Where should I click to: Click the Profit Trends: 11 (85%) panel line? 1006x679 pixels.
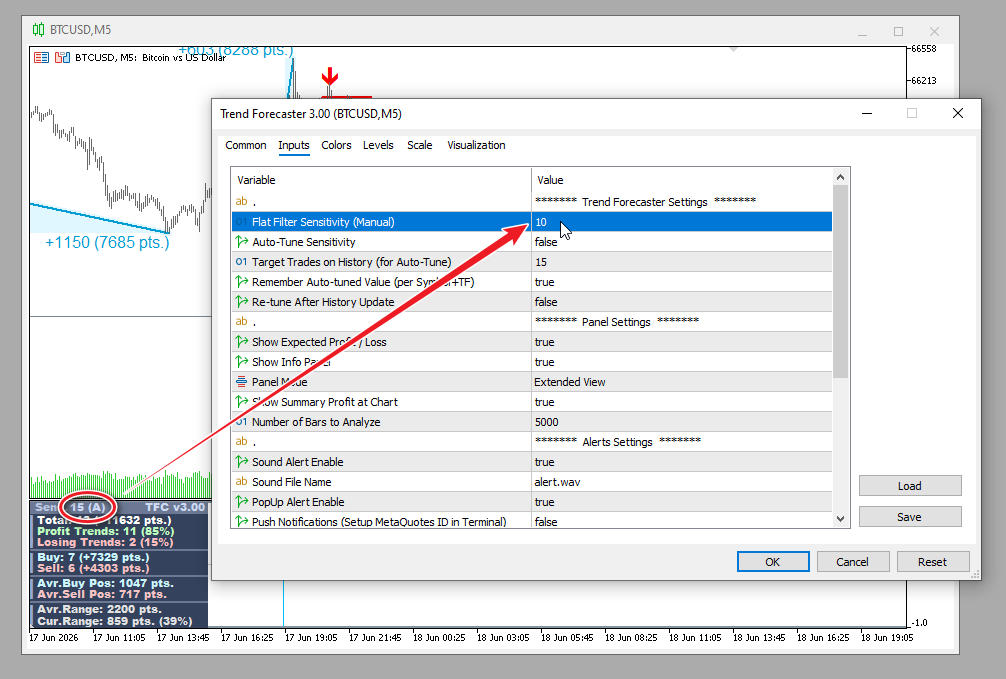(105, 531)
